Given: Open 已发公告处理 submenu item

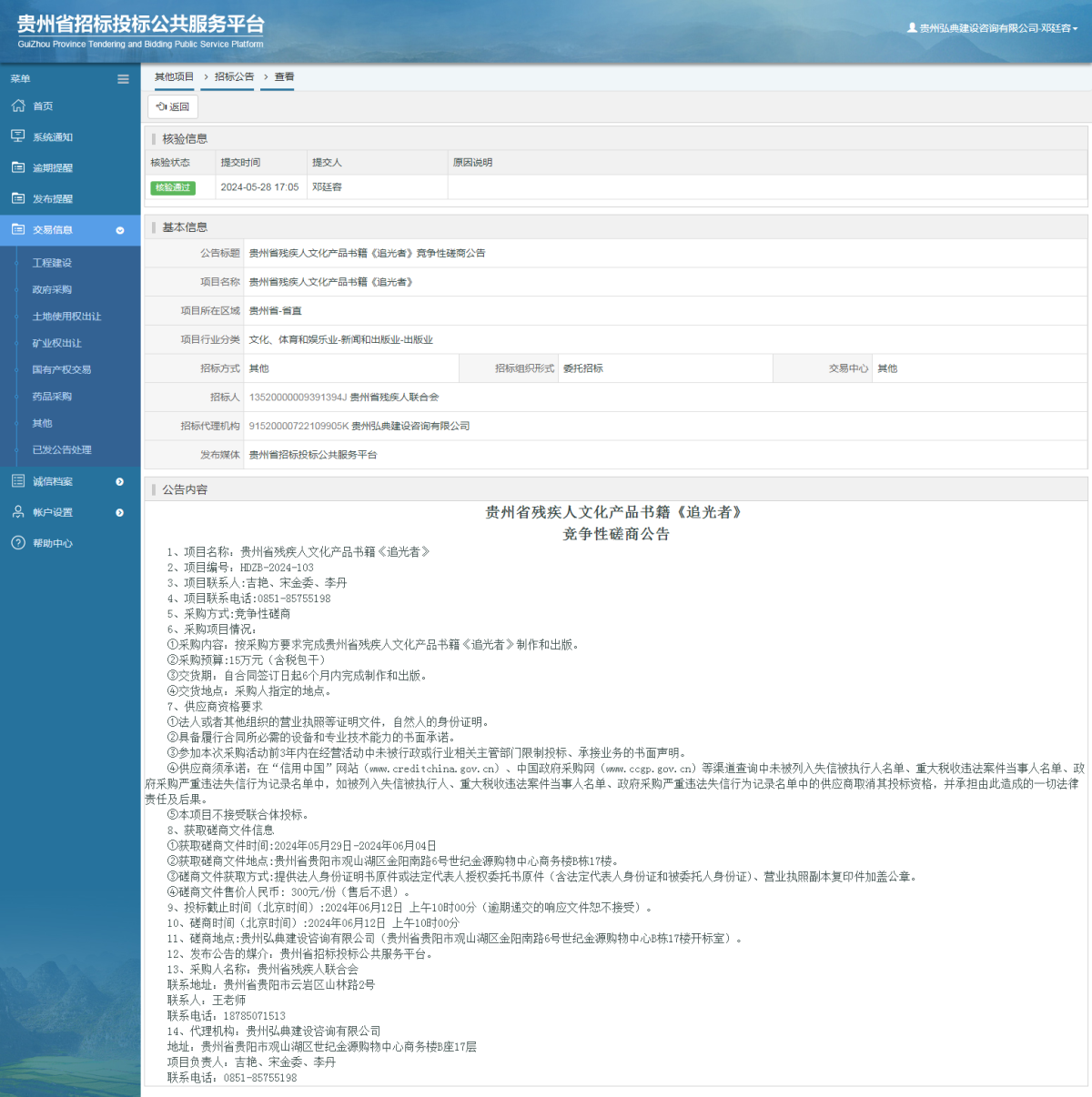Looking at the screenshot, I should pos(62,449).
